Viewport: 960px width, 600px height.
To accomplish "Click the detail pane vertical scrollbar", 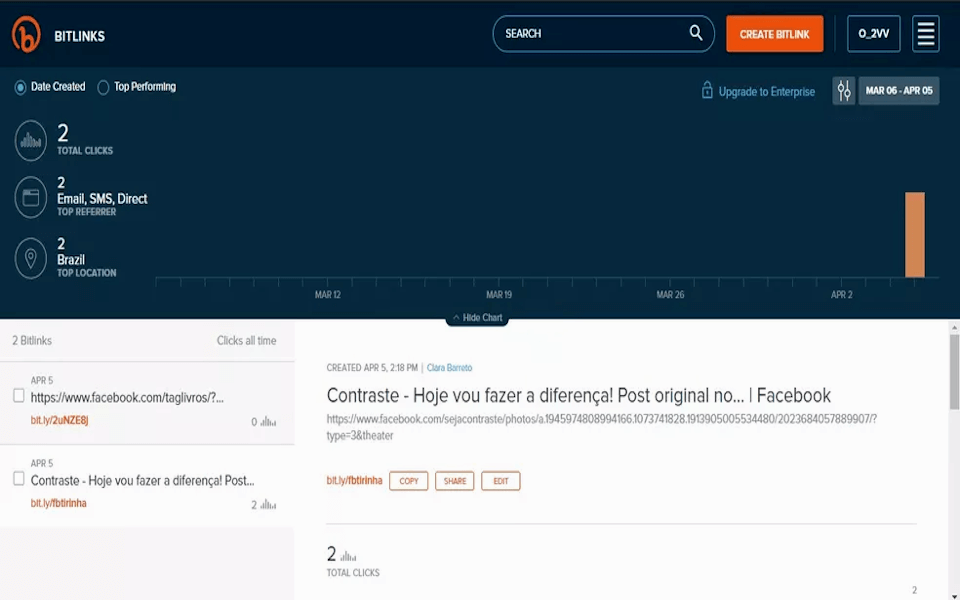I will [x=954, y=372].
